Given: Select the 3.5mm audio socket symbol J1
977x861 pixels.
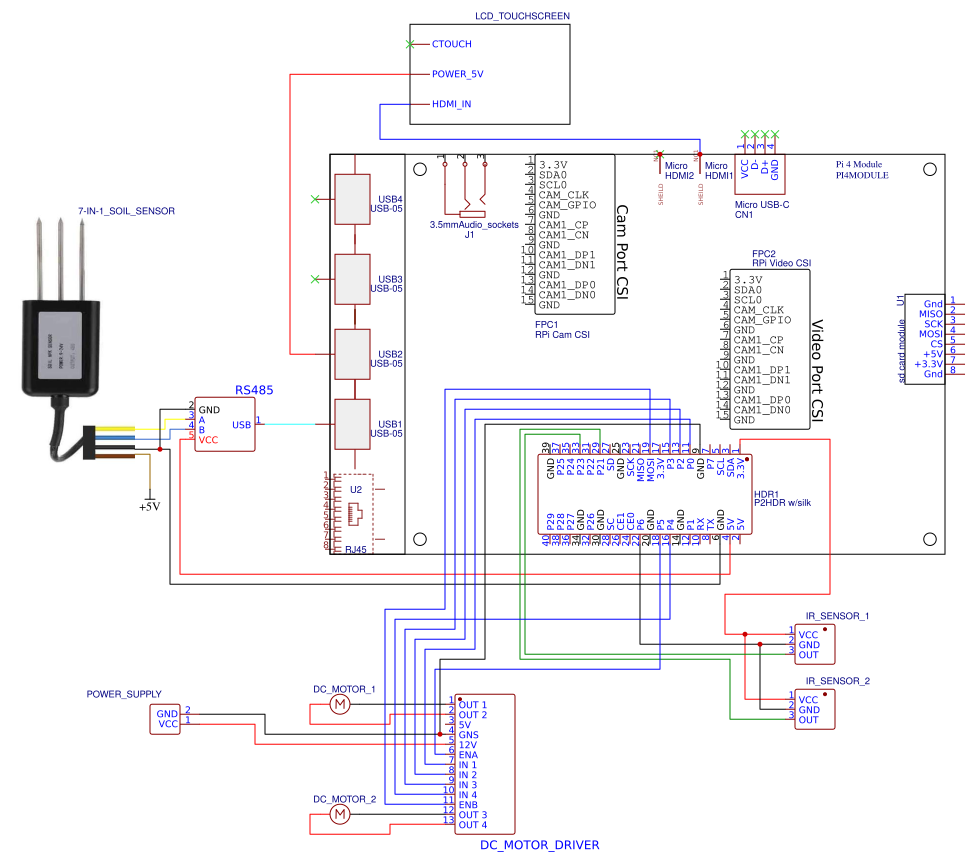Looking at the screenshot, I should click(x=464, y=185).
